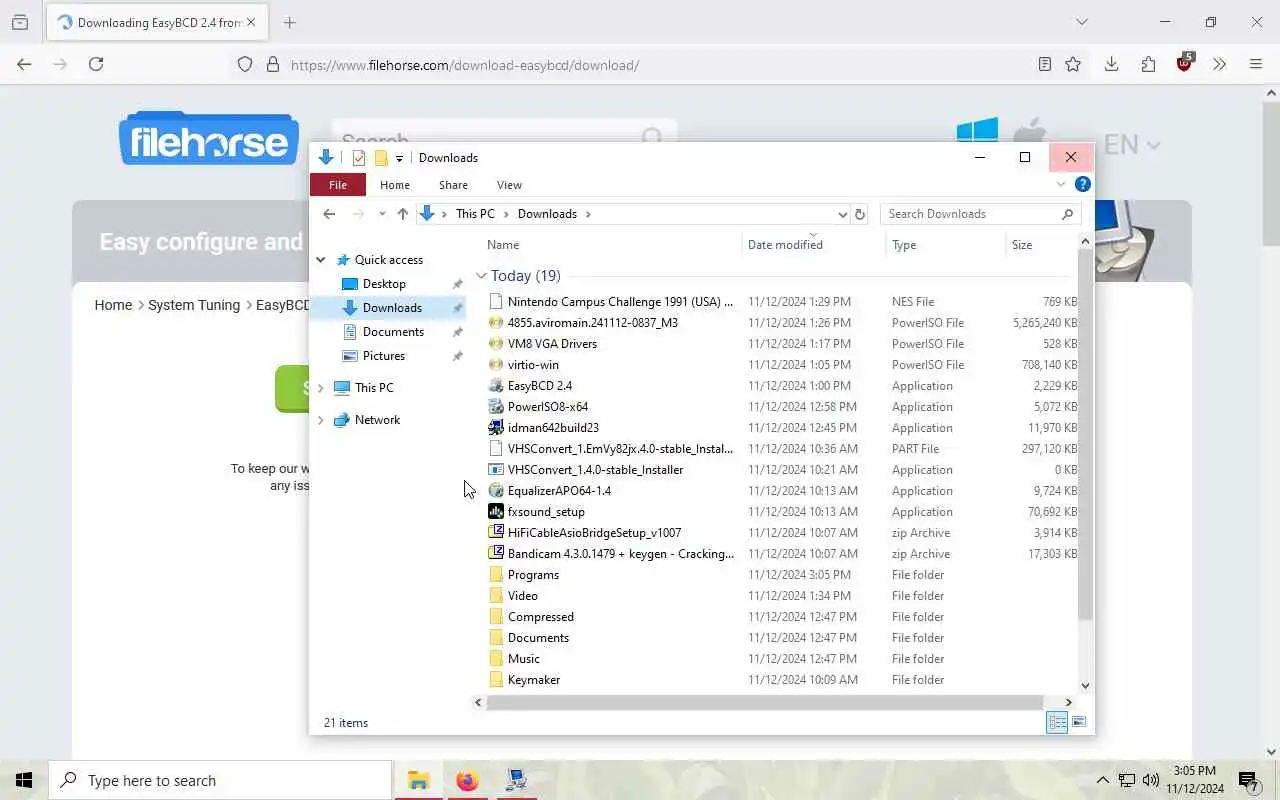Image resolution: width=1280 pixels, height=800 pixels.
Task: Switch Explorer to Details view layout
Action: click(x=1057, y=722)
